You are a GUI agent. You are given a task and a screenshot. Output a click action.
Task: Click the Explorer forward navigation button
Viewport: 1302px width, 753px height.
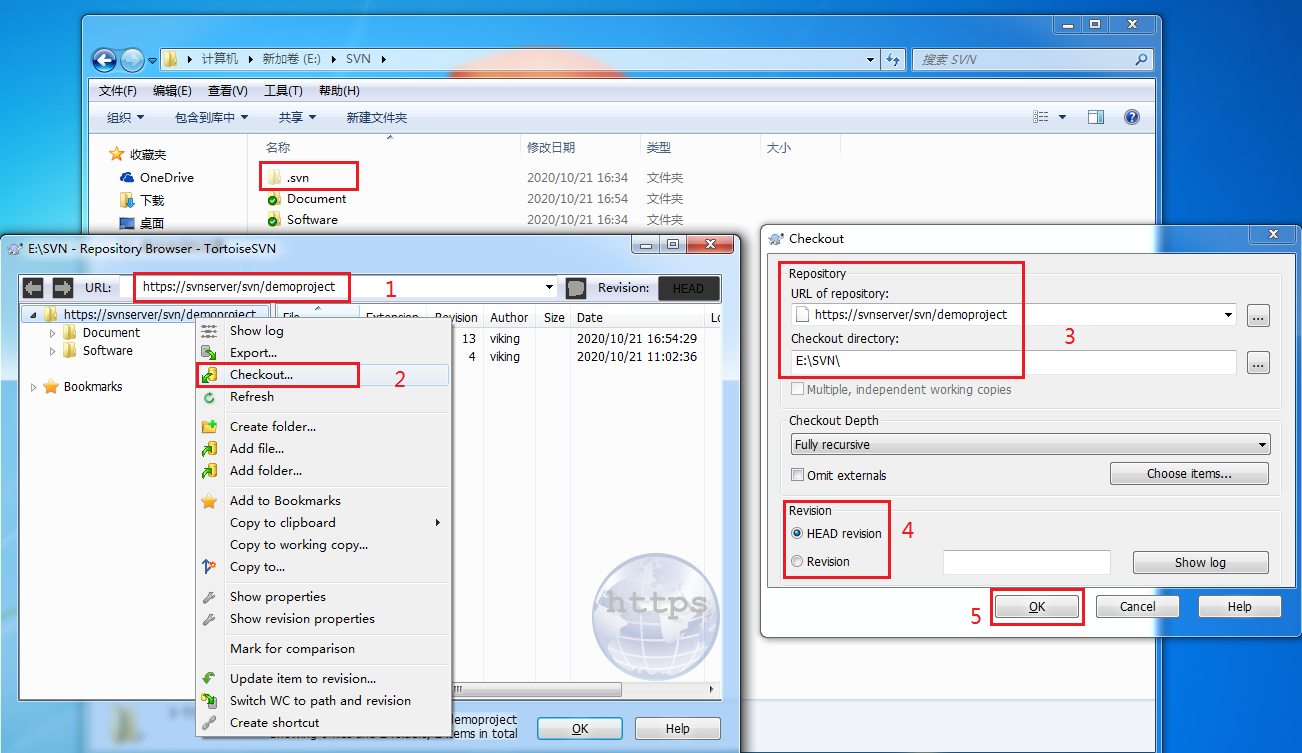point(132,60)
